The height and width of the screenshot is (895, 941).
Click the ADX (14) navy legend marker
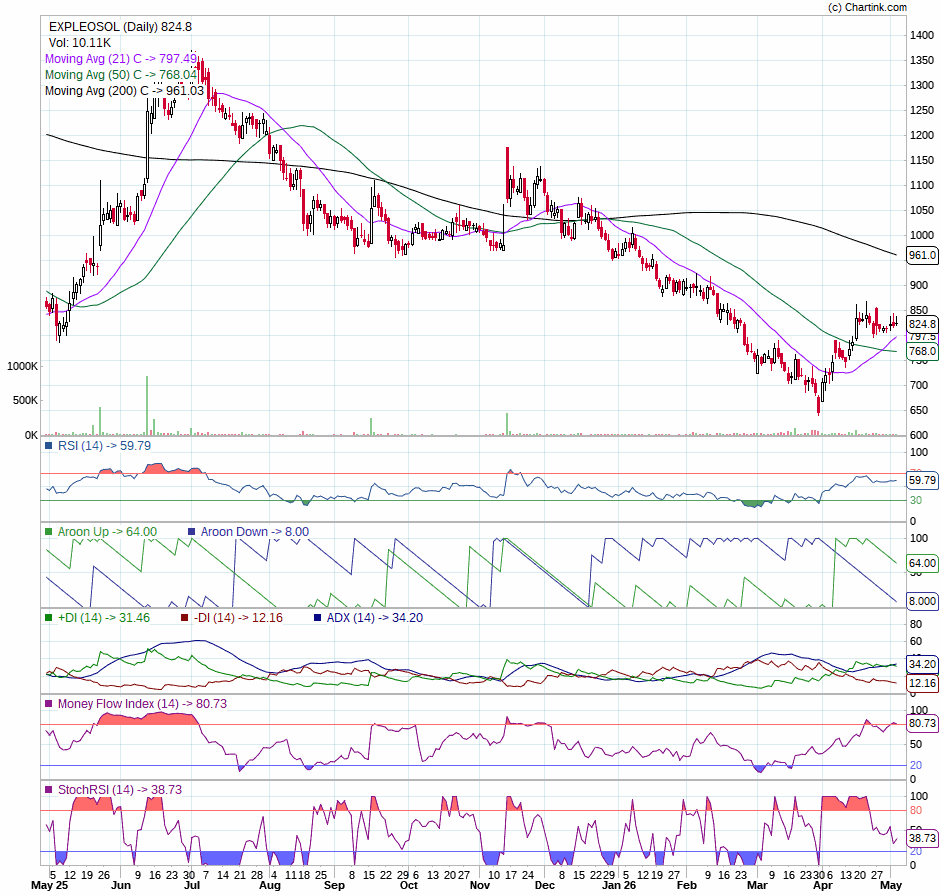(317, 618)
